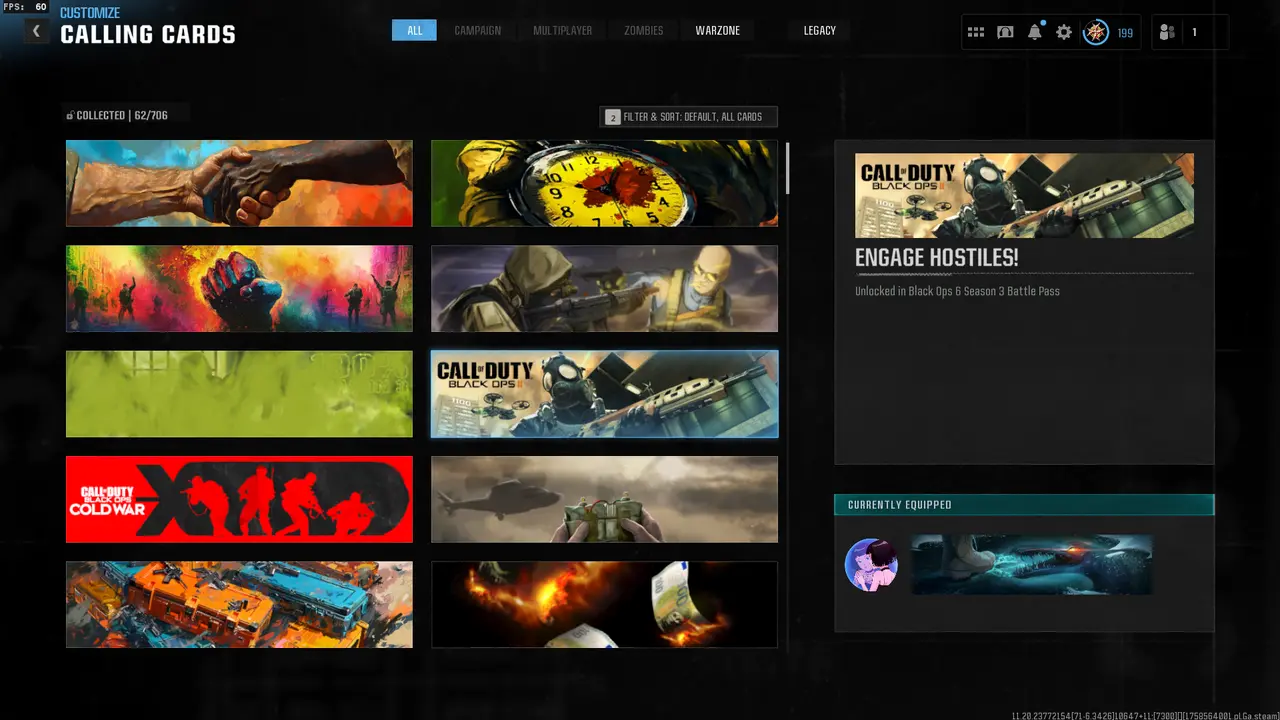Screen dimensions: 1280x720
Task: Select the green gas cloud calling card
Action: (x=239, y=394)
